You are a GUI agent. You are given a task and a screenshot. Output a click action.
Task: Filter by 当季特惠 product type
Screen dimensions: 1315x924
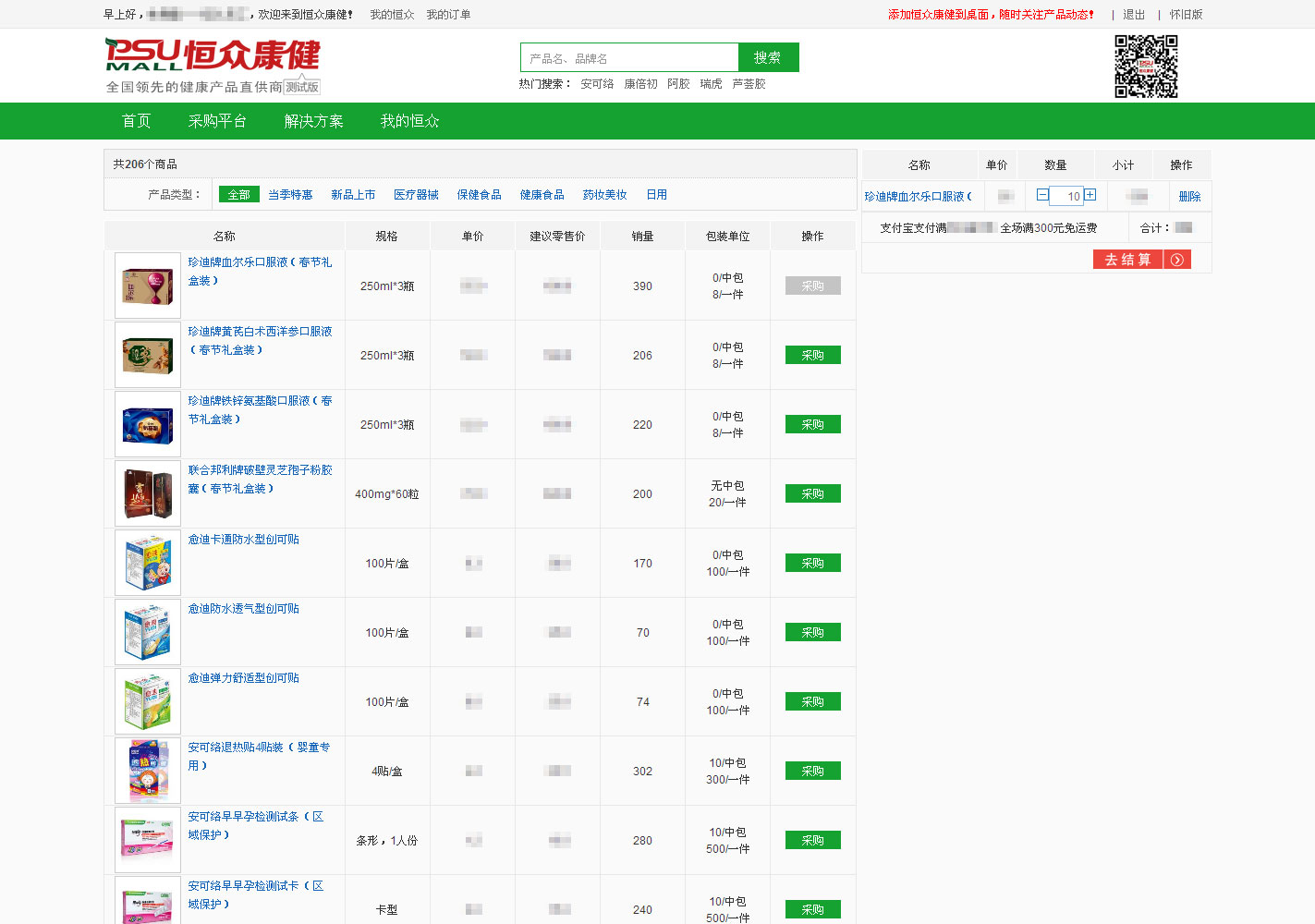click(290, 195)
